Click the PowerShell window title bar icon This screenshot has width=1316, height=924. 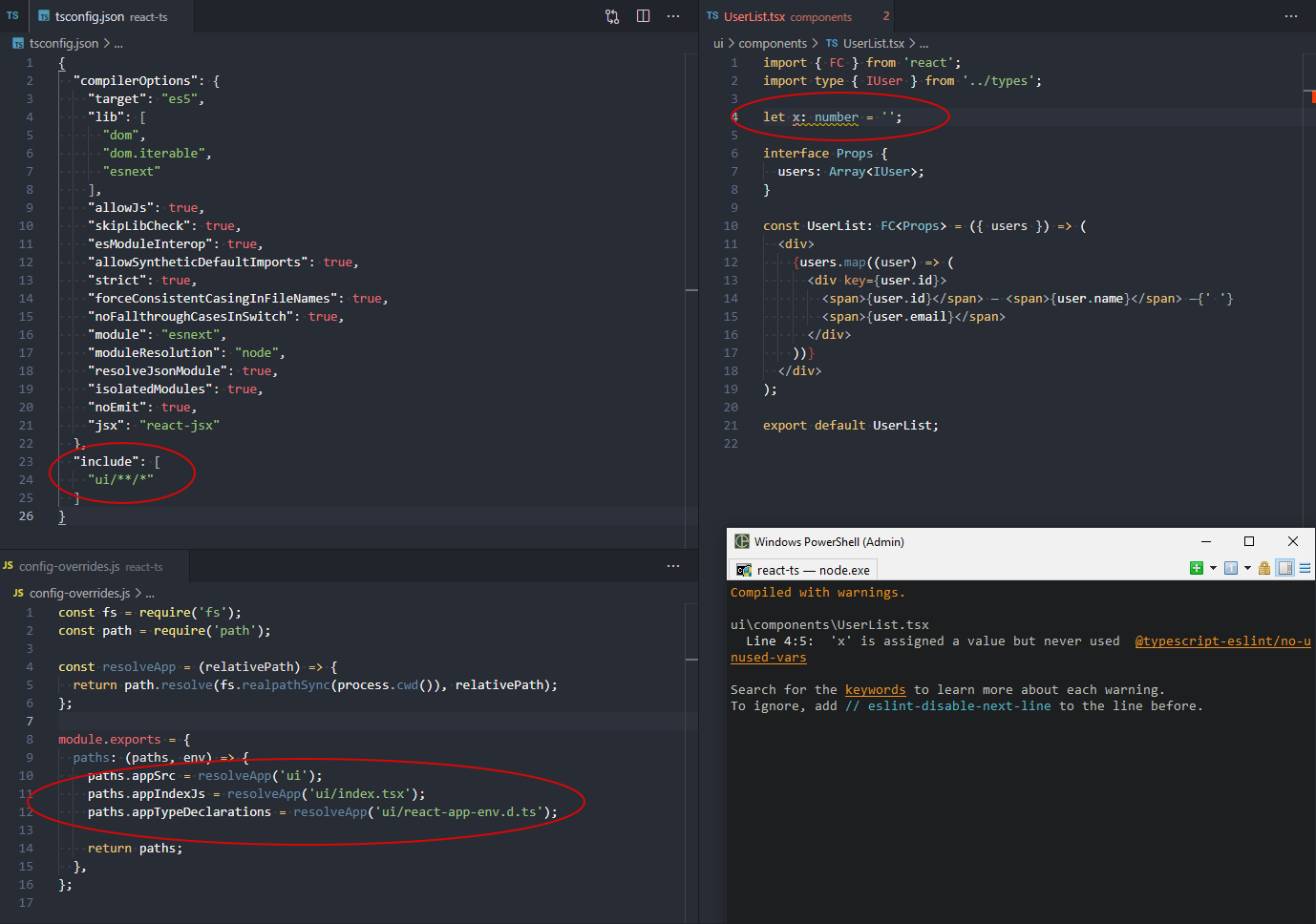click(741, 541)
